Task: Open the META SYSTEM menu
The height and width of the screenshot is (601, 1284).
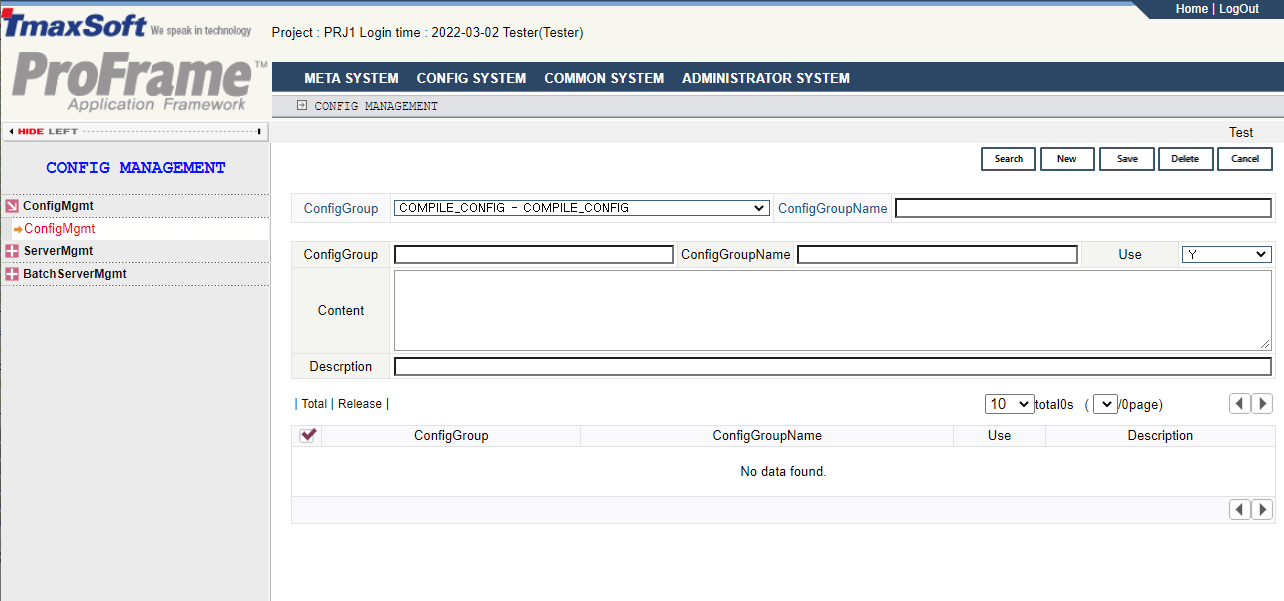Action: coord(351,78)
